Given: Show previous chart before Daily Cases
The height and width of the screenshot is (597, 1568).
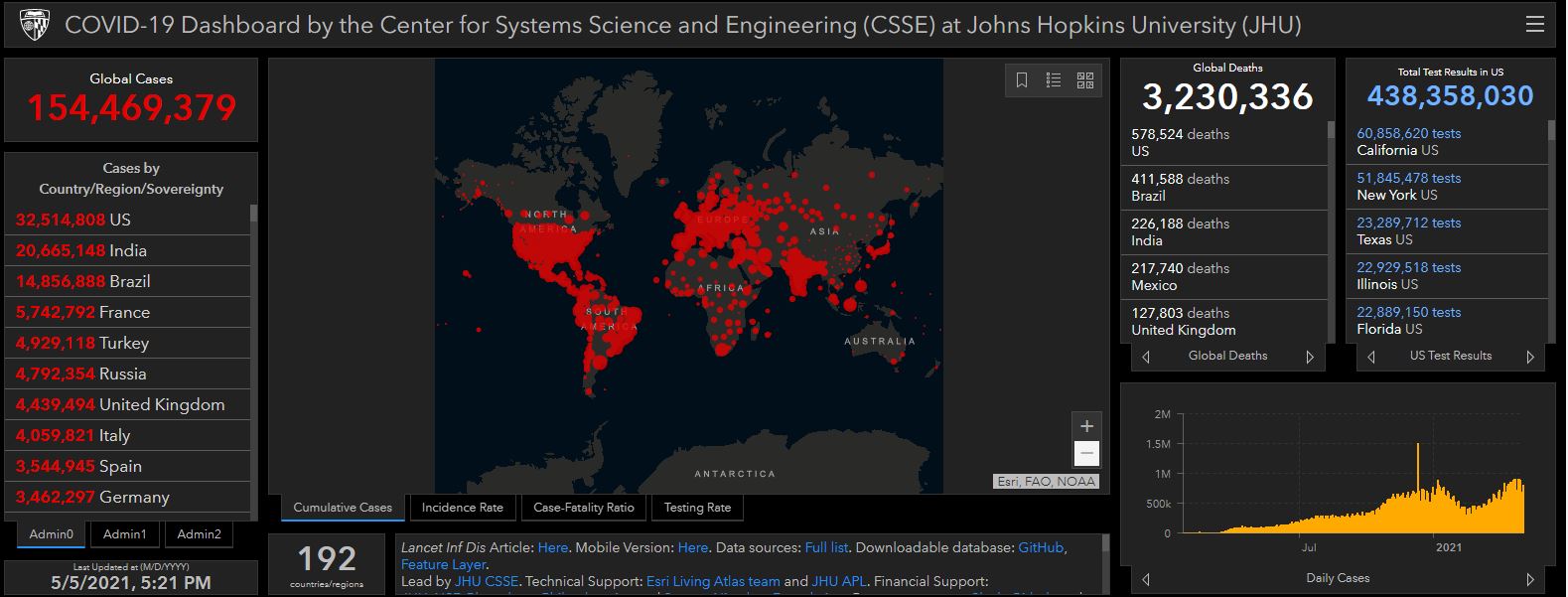Looking at the screenshot, I should click(x=1146, y=579).
